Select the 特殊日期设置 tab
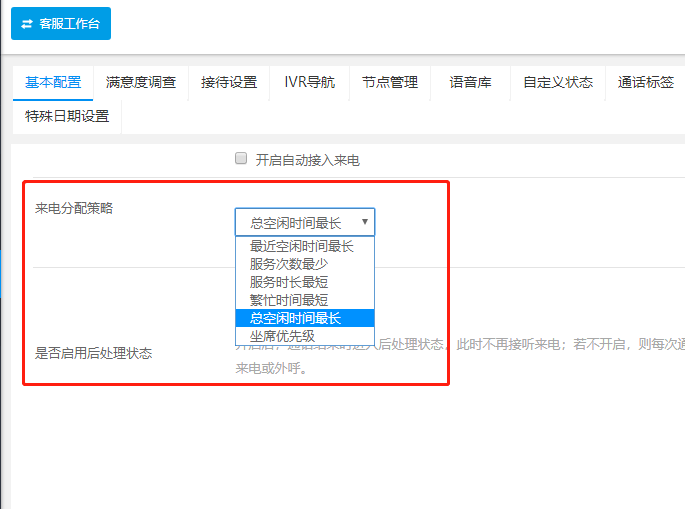 point(67,116)
